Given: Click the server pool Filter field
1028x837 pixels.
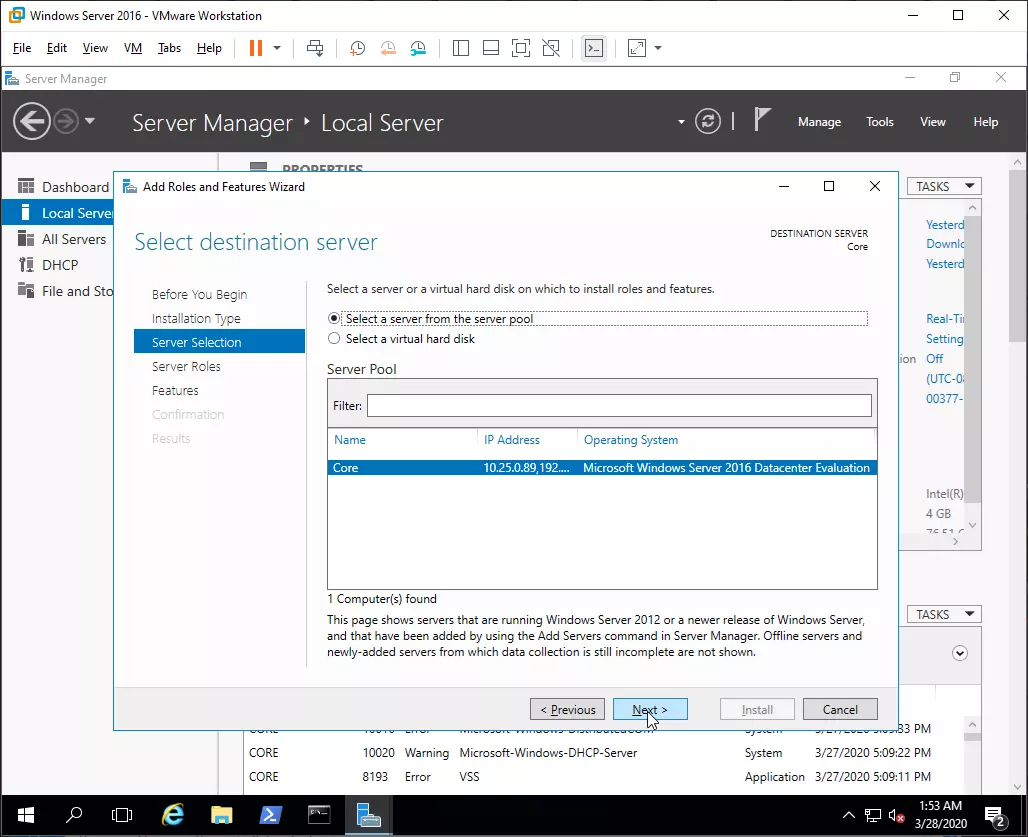Looking at the screenshot, I should coord(619,405).
